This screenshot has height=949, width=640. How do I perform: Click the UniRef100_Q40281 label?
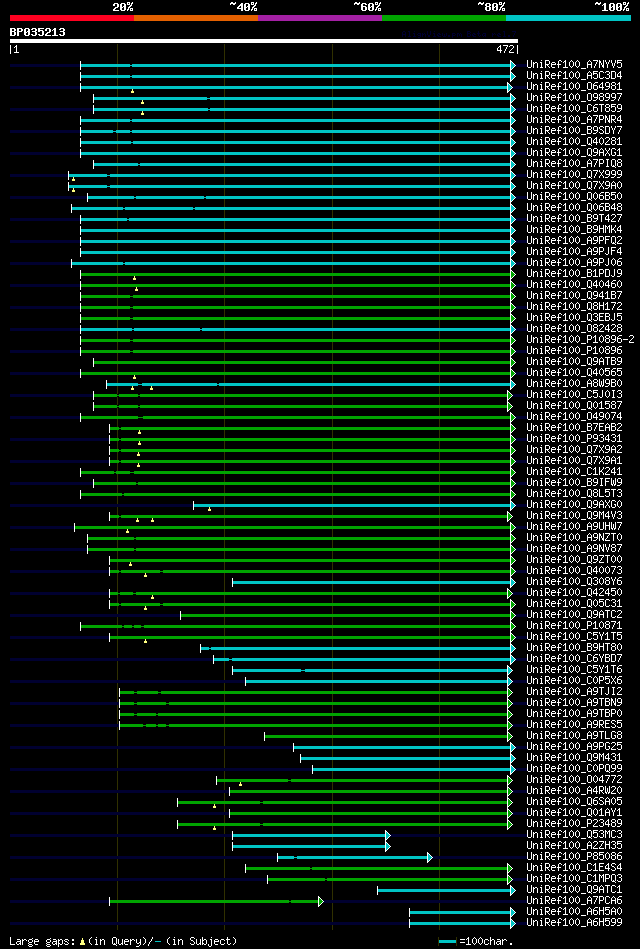pos(574,142)
